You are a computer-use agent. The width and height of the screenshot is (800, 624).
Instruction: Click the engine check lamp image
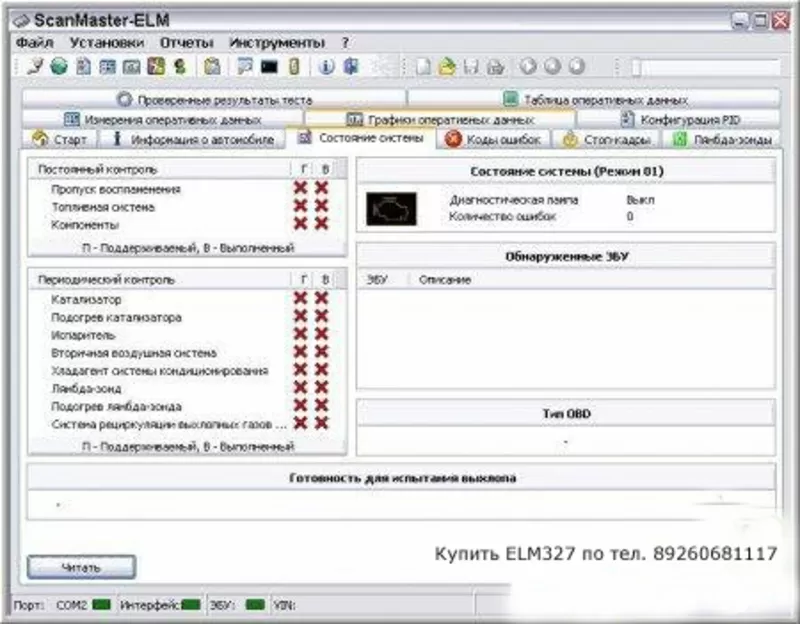391,209
